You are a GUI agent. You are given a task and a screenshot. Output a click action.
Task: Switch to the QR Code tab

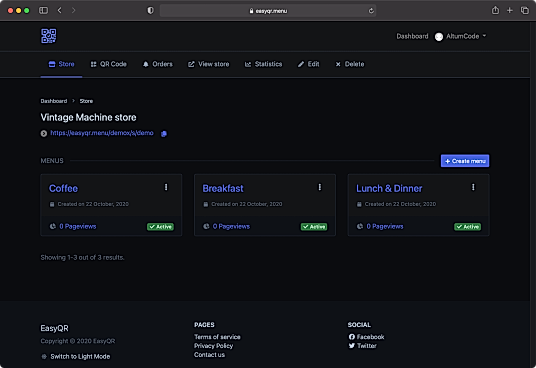click(108, 64)
